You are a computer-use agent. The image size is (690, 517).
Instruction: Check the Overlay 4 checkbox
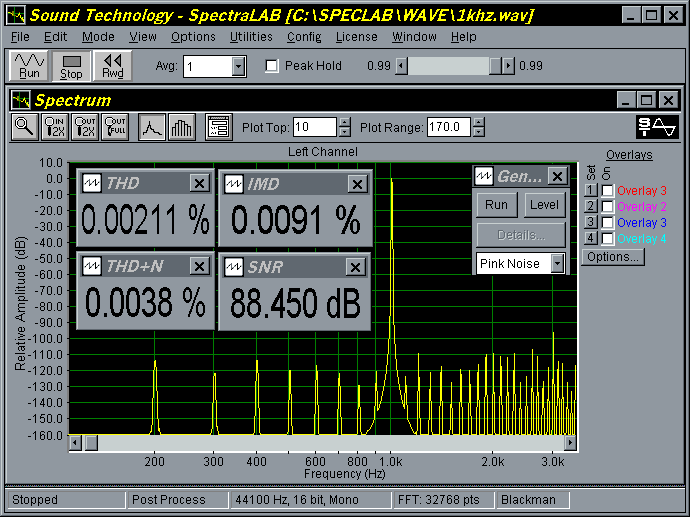click(607, 238)
